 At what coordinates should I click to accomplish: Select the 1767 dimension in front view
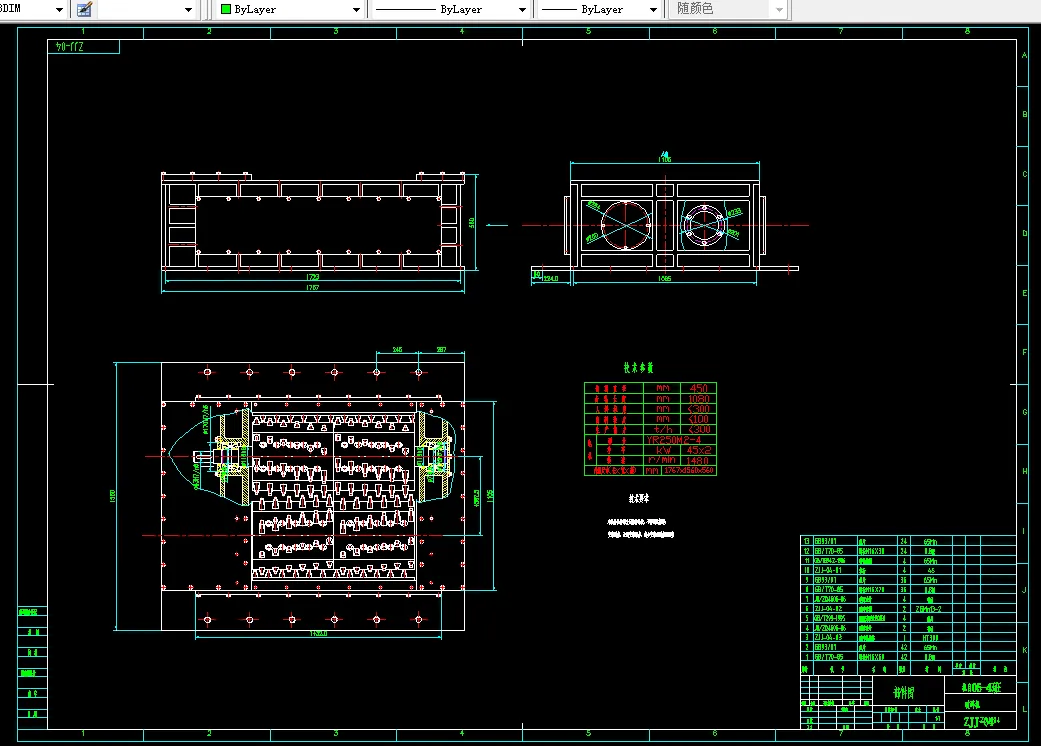pos(313,287)
